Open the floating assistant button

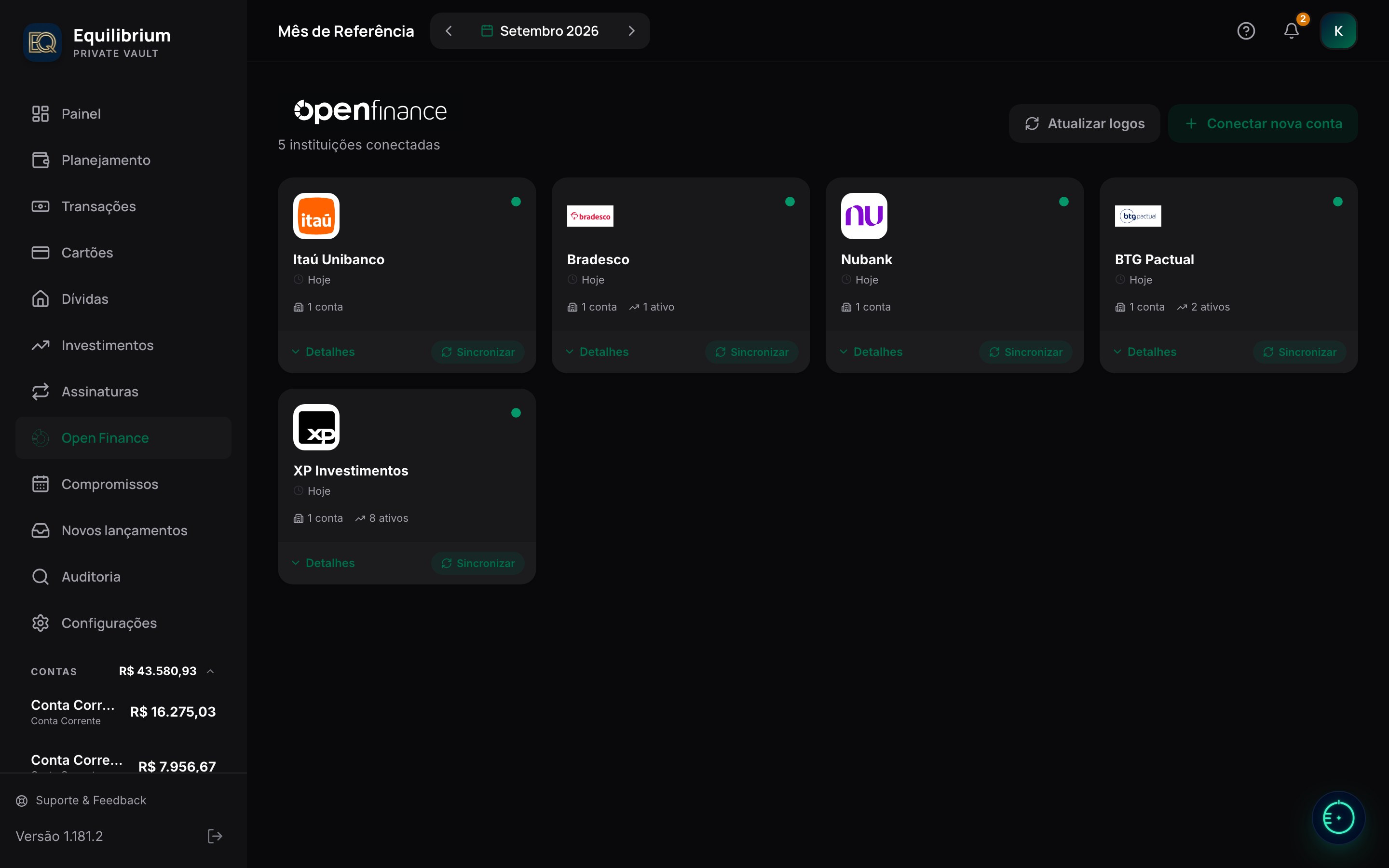pyautogui.click(x=1338, y=817)
